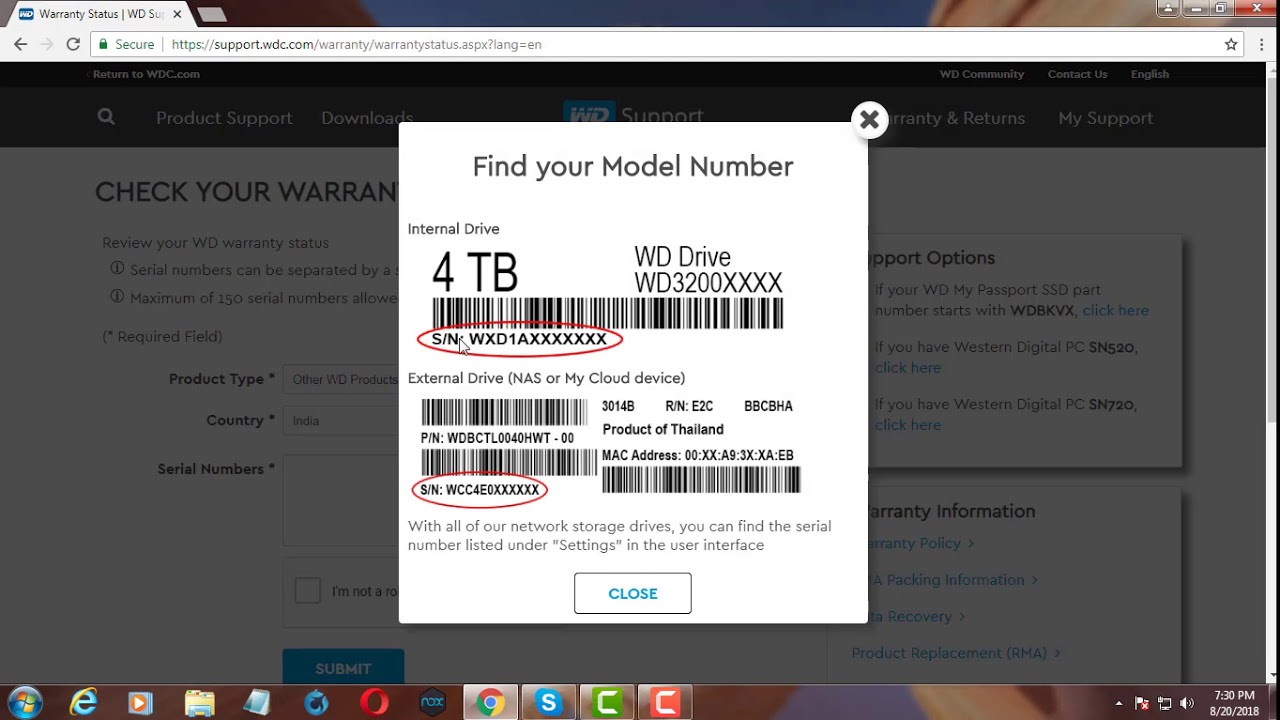Expand the Country dropdown showing India
The image size is (1280, 720).
[x=343, y=421]
